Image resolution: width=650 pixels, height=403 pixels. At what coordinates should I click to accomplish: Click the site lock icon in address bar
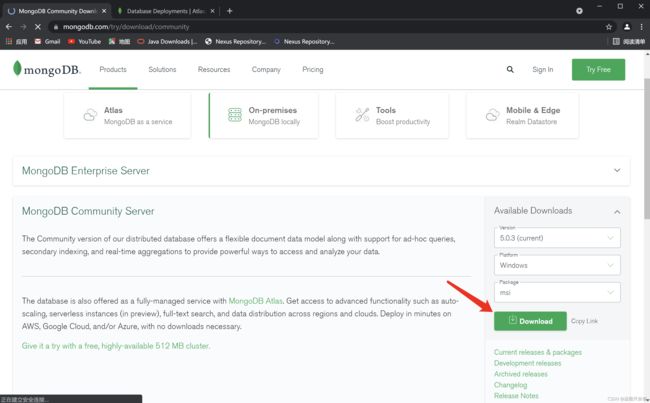56,27
